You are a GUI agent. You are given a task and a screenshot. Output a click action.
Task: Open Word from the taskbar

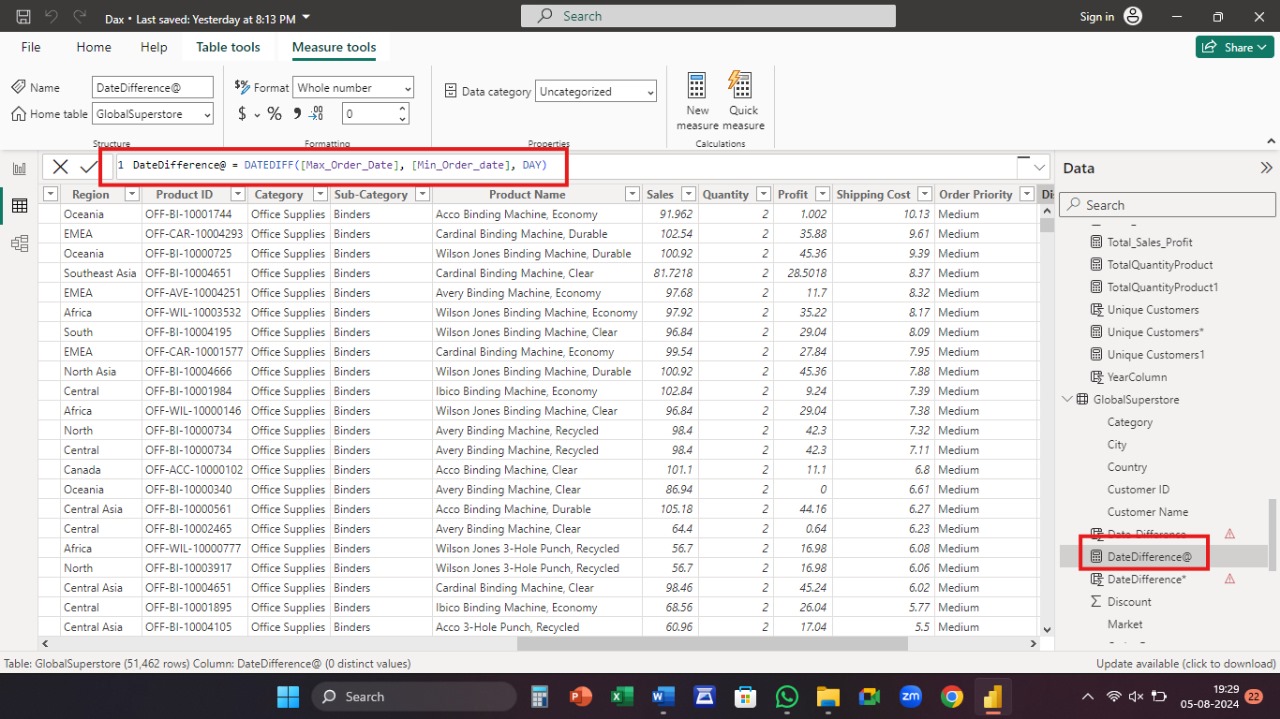tap(662, 696)
